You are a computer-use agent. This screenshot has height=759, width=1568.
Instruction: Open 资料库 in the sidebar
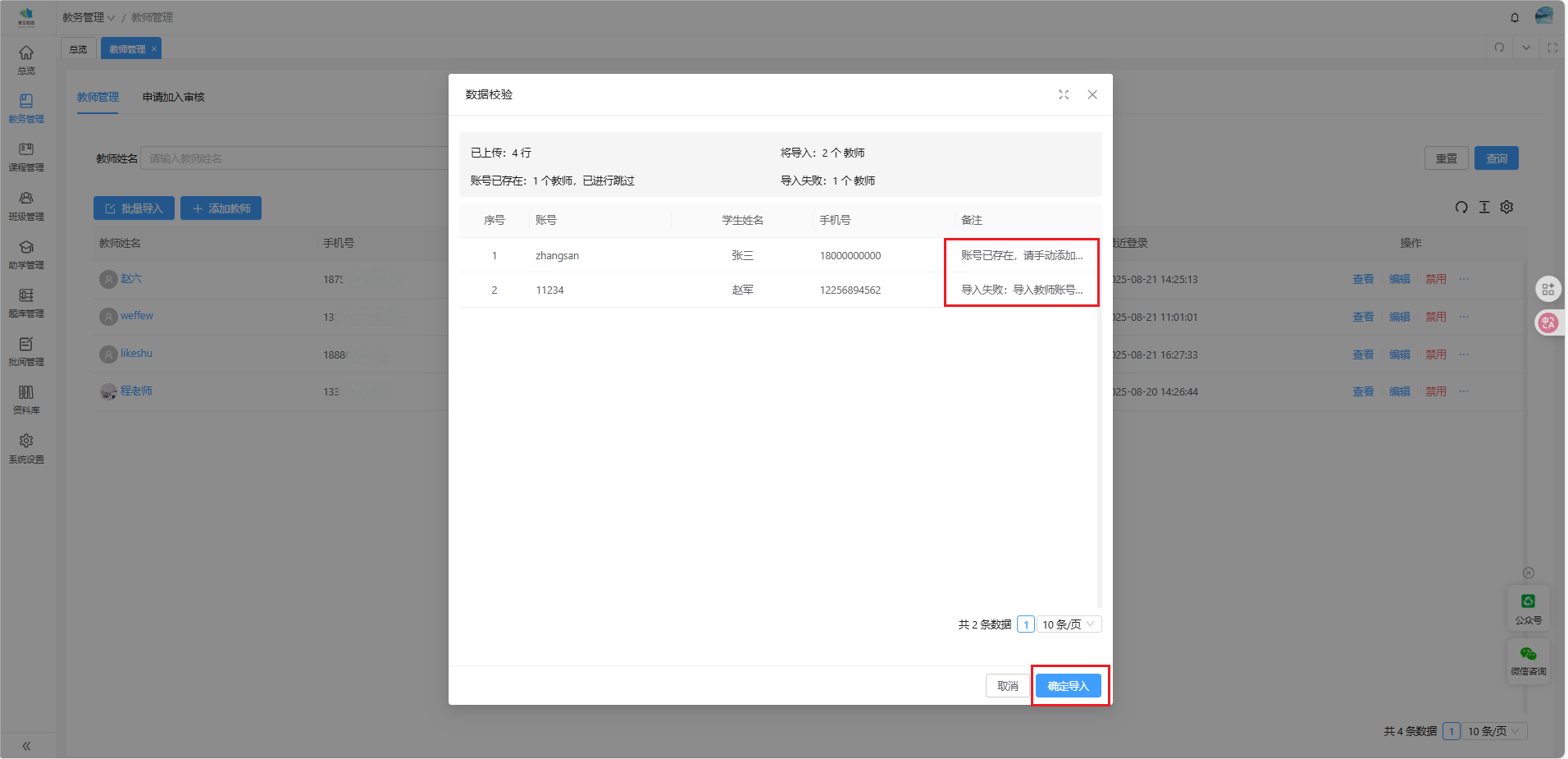click(x=26, y=400)
